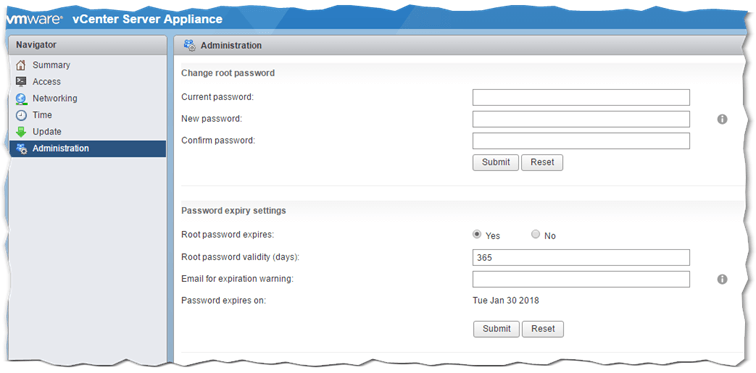Viewport: 756px width, 373px height.
Task: Open Summary in the Navigator
Action: pos(88,65)
